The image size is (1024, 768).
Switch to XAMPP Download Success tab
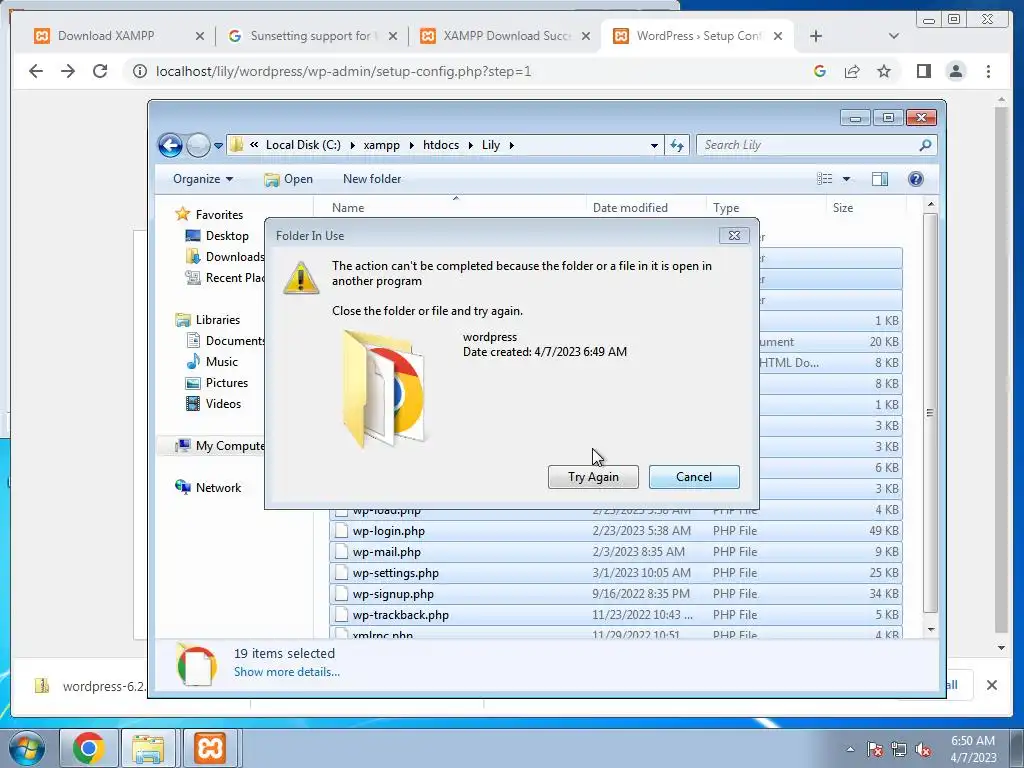point(505,36)
